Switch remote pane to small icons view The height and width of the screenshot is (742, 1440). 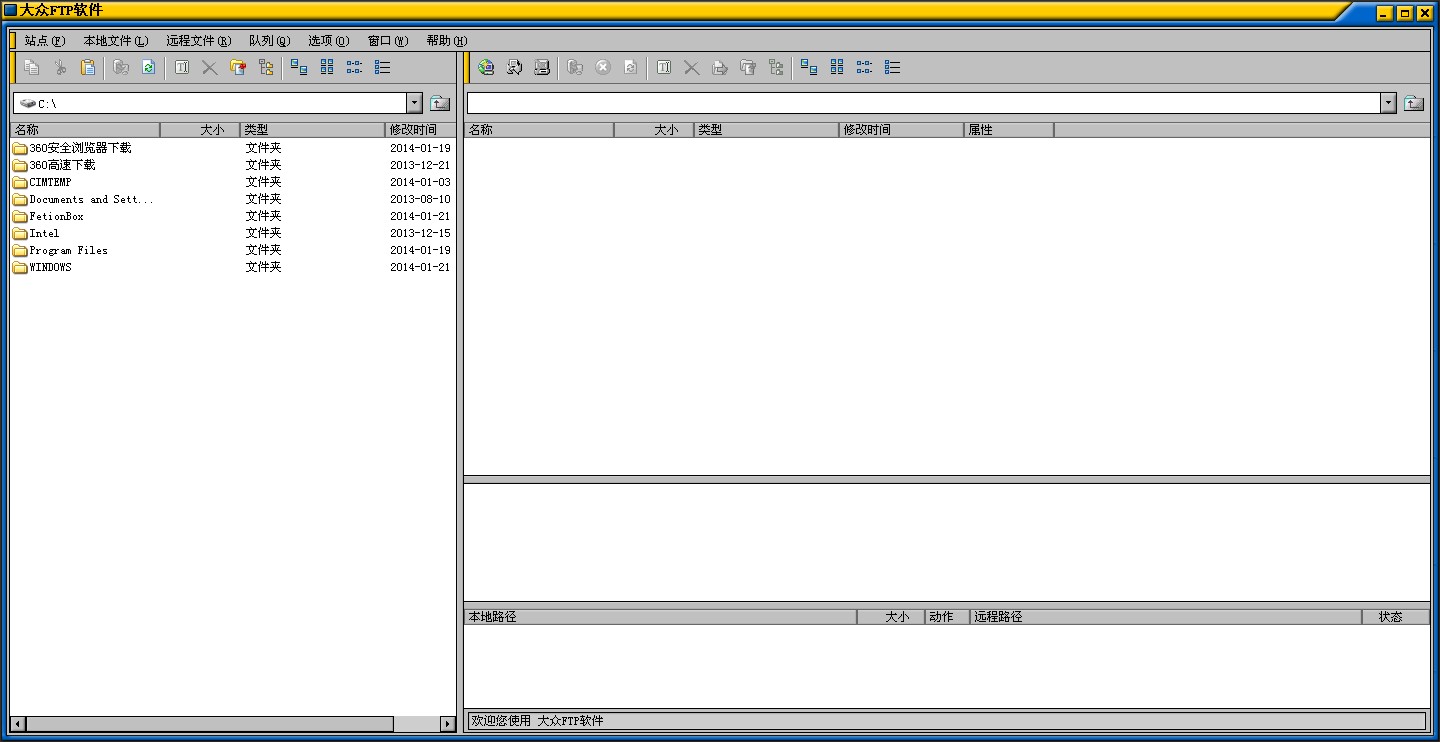[x=837, y=67]
